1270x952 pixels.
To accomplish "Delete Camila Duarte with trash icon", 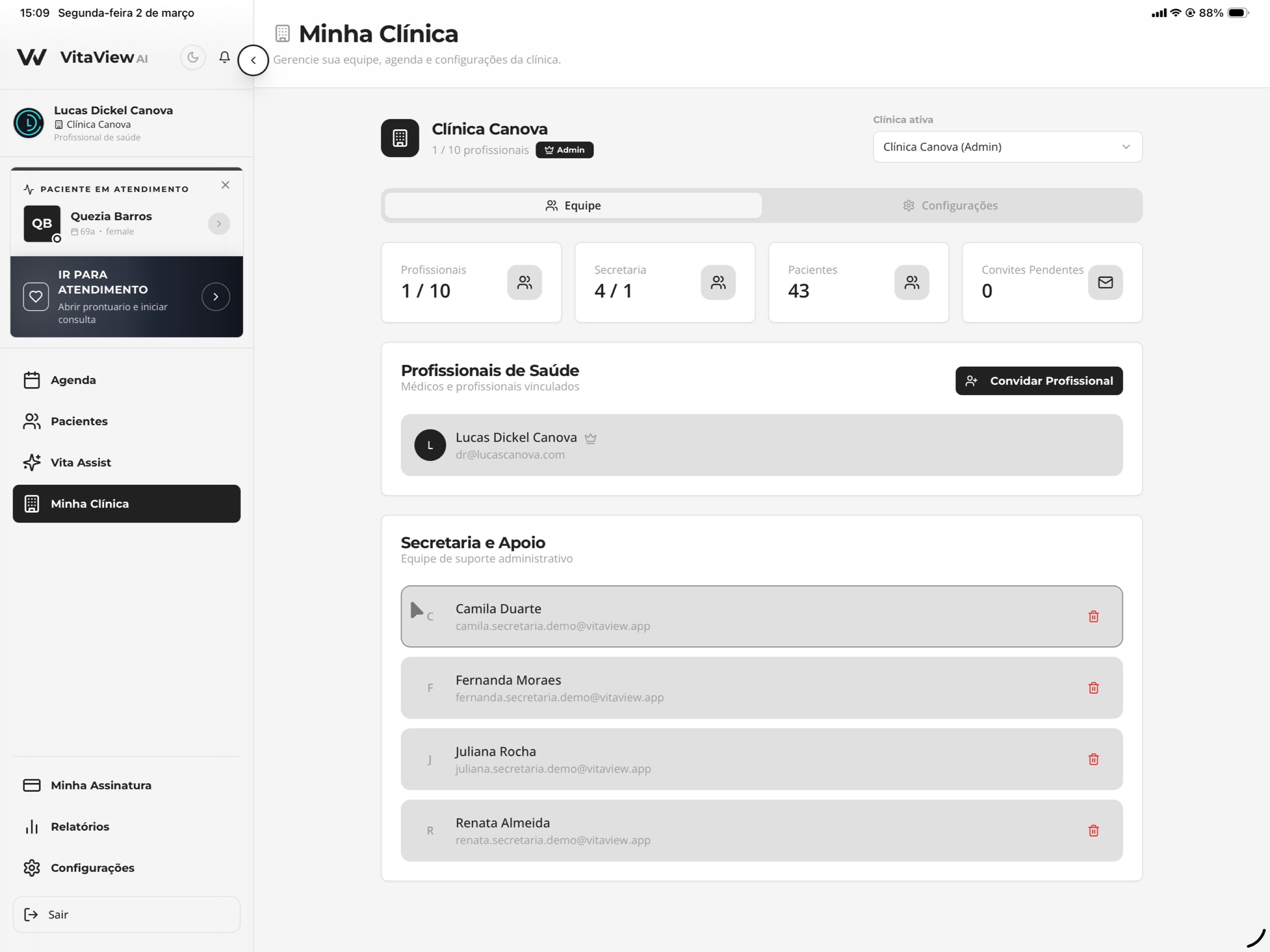I will click(x=1093, y=617).
